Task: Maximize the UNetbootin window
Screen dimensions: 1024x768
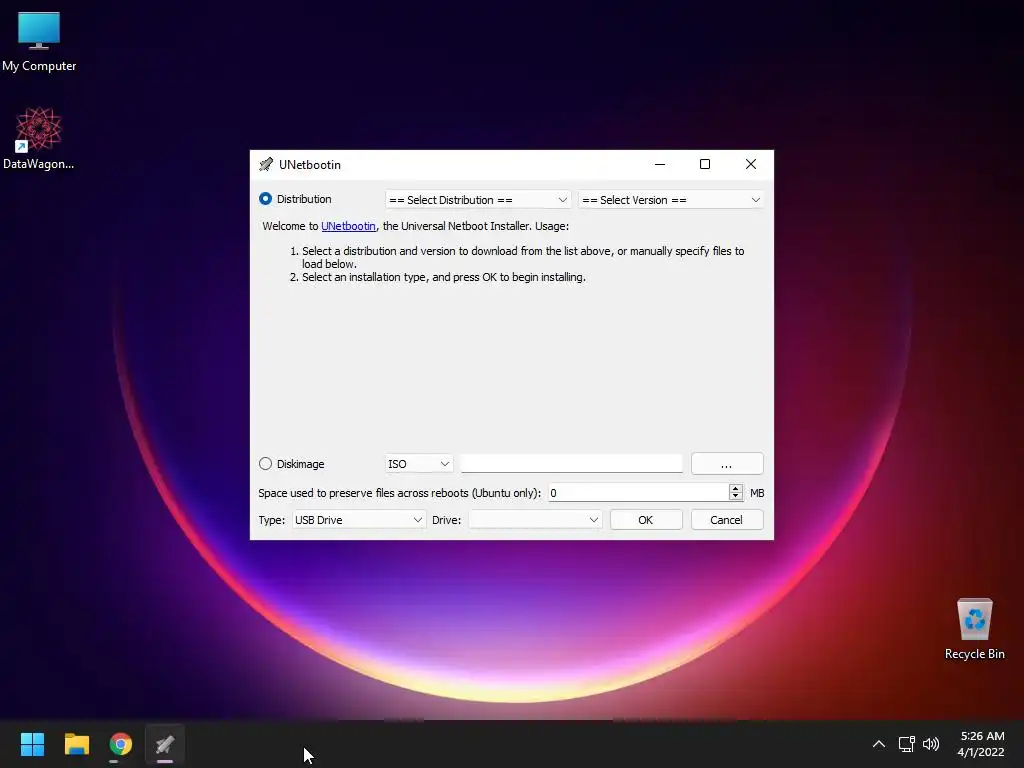Action: (705, 165)
